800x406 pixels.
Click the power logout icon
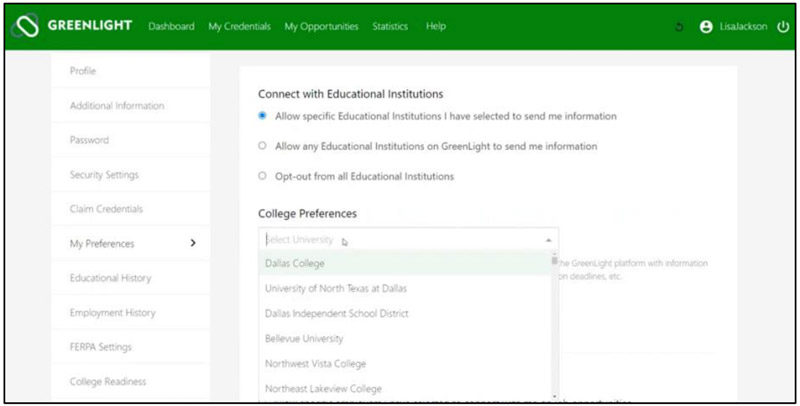pyautogui.click(x=783, y=27)
